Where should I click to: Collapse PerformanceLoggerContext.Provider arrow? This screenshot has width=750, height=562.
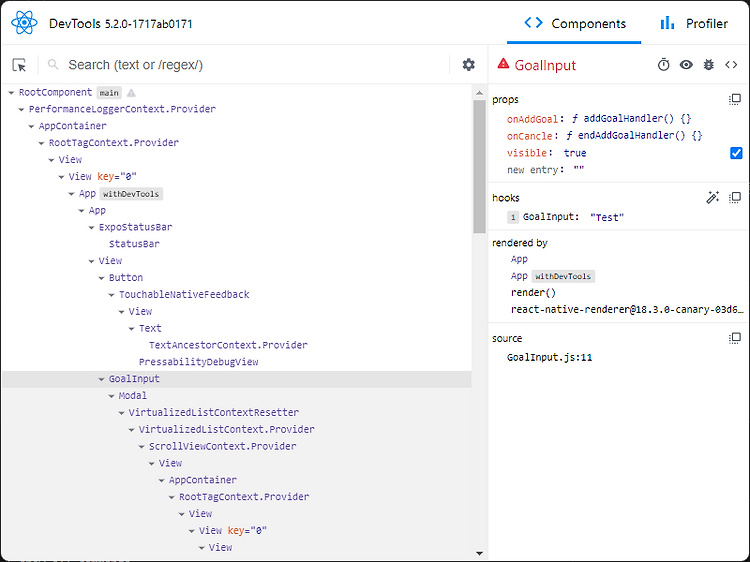[22, 110]
